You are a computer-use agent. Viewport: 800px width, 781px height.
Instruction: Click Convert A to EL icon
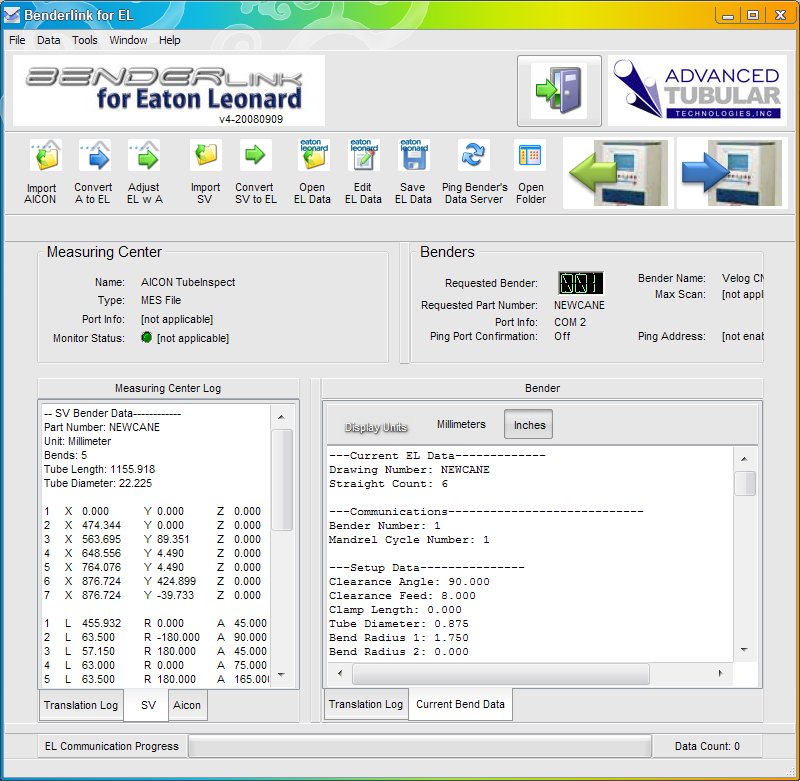93,156
